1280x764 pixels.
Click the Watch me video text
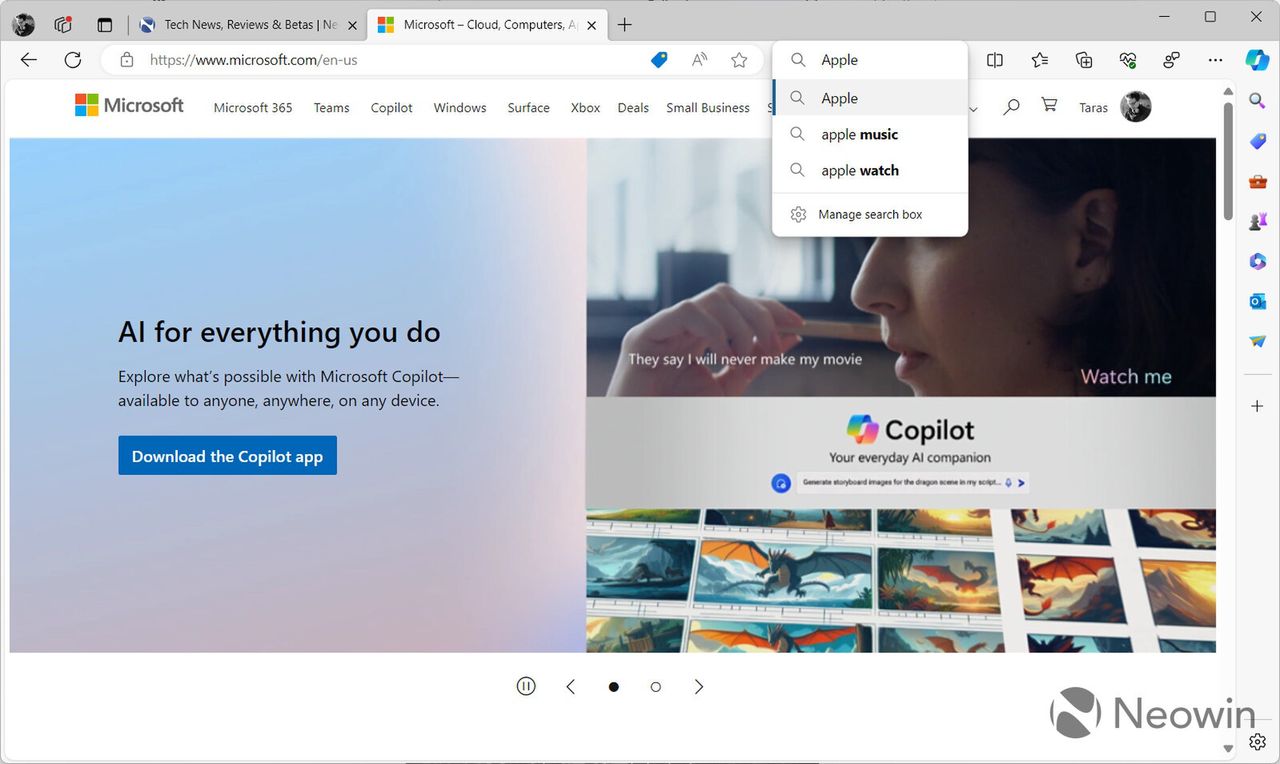(x=1126, y=377)
